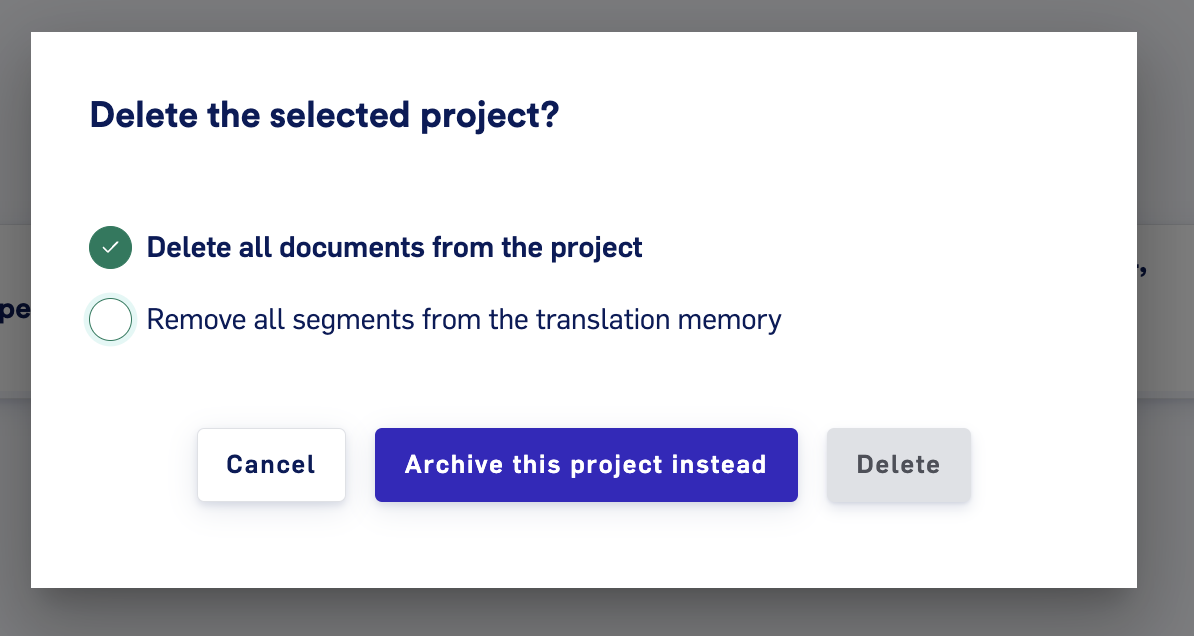Click the "Remove all segments from the translation memory" text
Image resolution: width=1194 pixels, height=636 pixels.
tap(464, 320)
